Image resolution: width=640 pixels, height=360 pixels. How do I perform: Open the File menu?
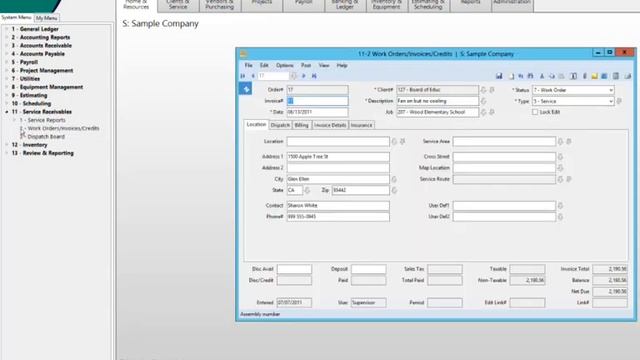click(x=249, y=65)
